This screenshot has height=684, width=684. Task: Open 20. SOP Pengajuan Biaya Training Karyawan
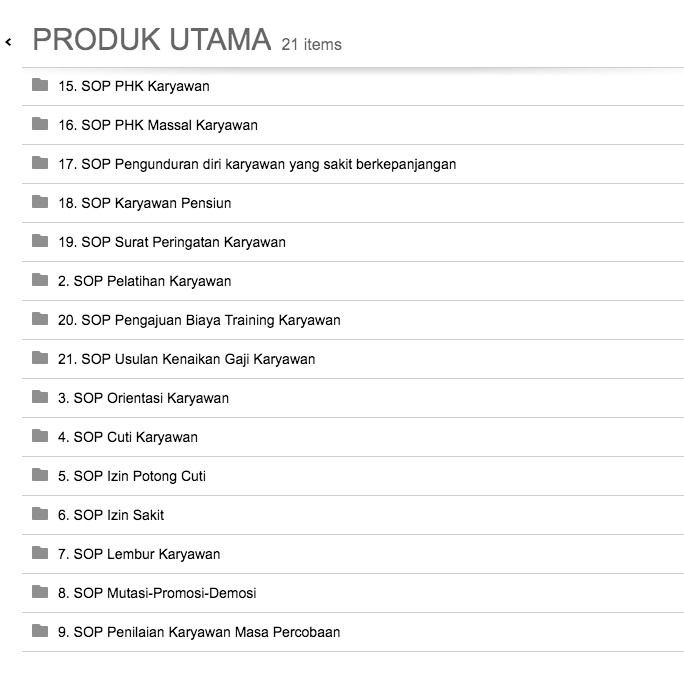[199, 320]
